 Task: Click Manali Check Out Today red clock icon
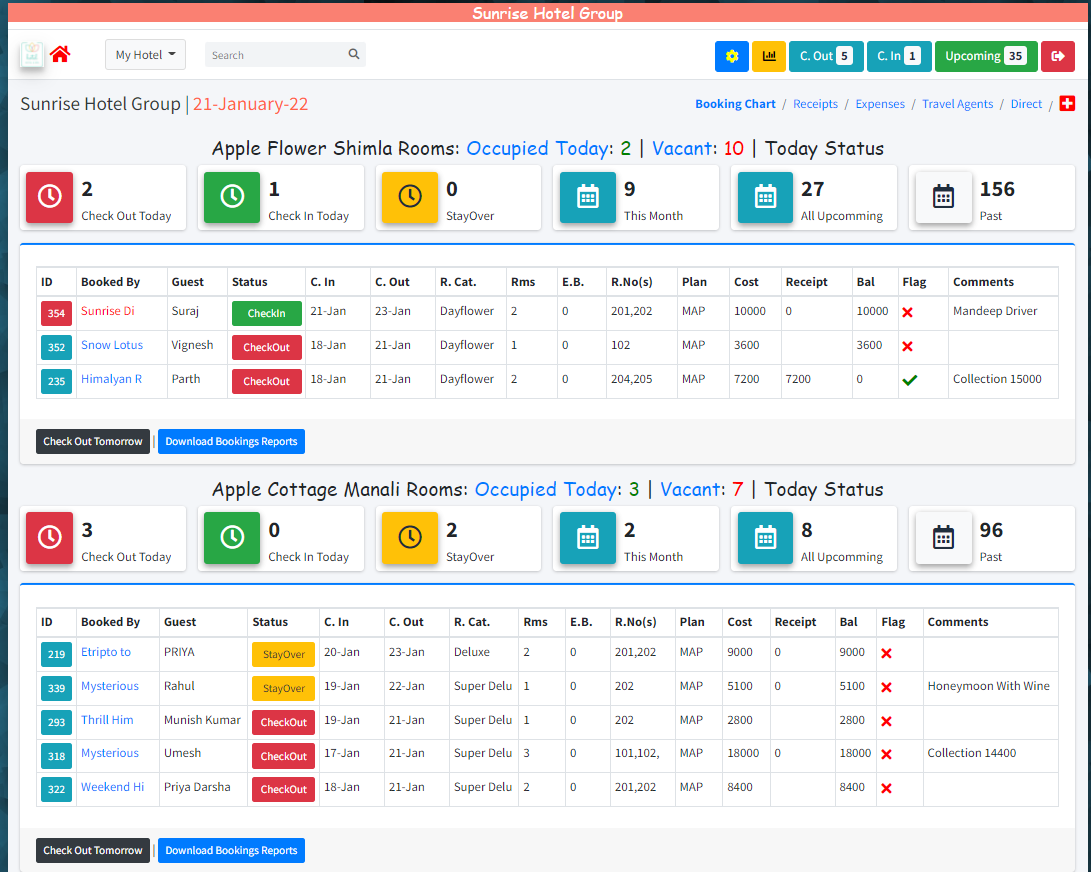click(49, 537)
